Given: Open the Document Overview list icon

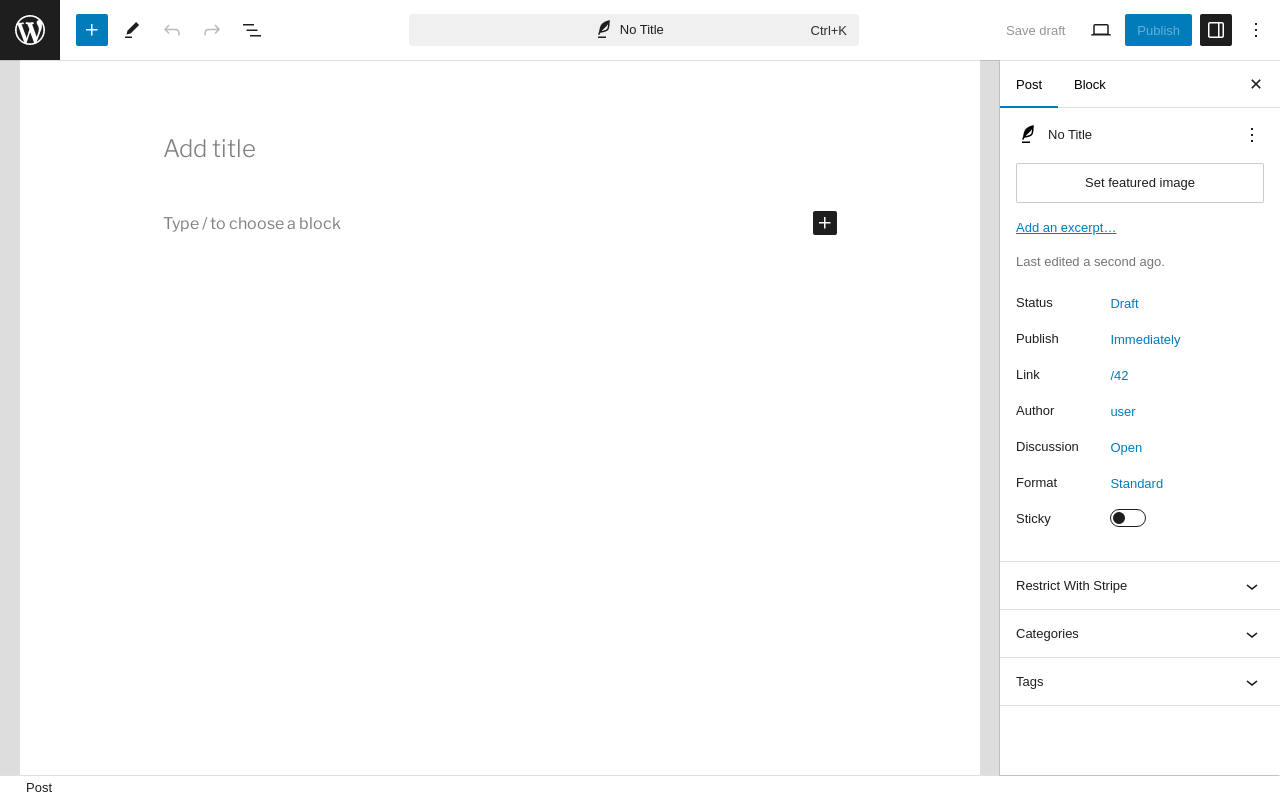Looking at the screenshot, I should 252,30.
